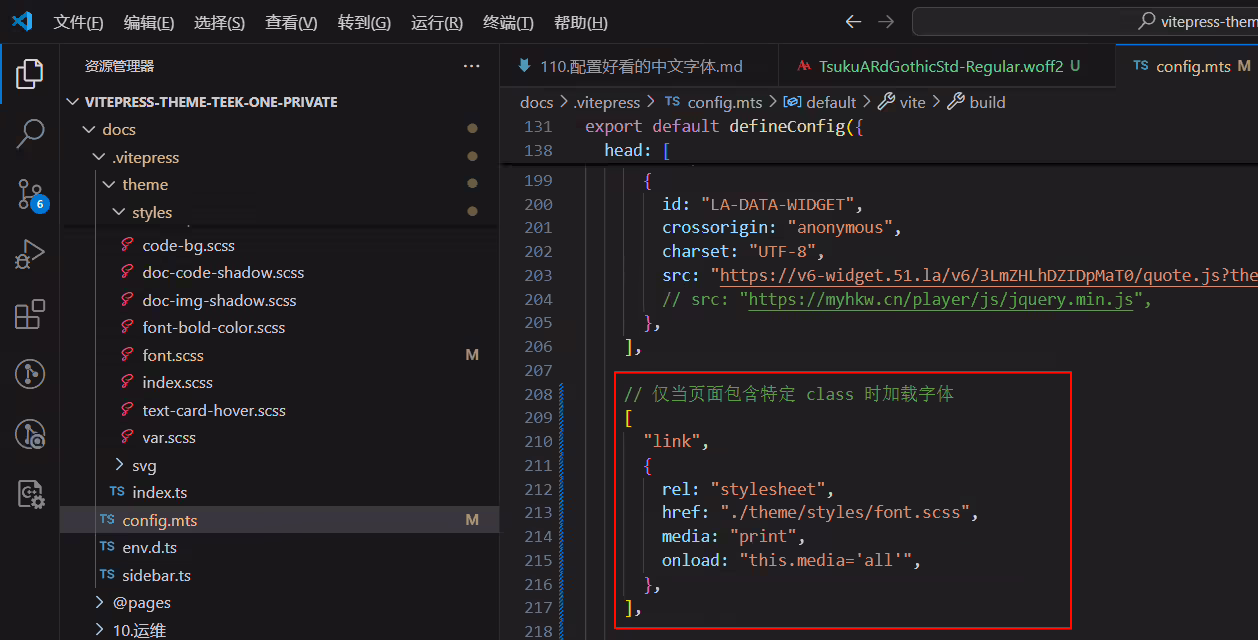Screen dimensions: 1258x640
Task: Click the Go Forward arrow
Action: (x=886, y=22)
